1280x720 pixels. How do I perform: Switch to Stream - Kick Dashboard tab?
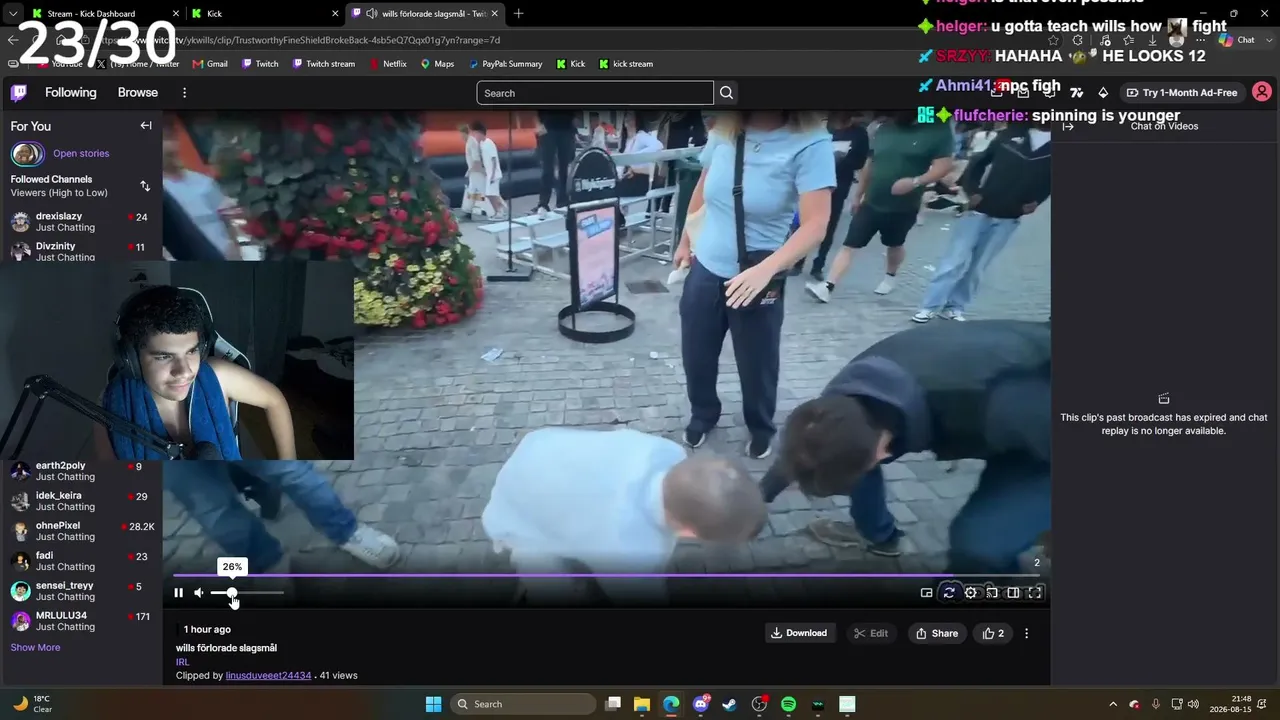(x=105, y=14)
